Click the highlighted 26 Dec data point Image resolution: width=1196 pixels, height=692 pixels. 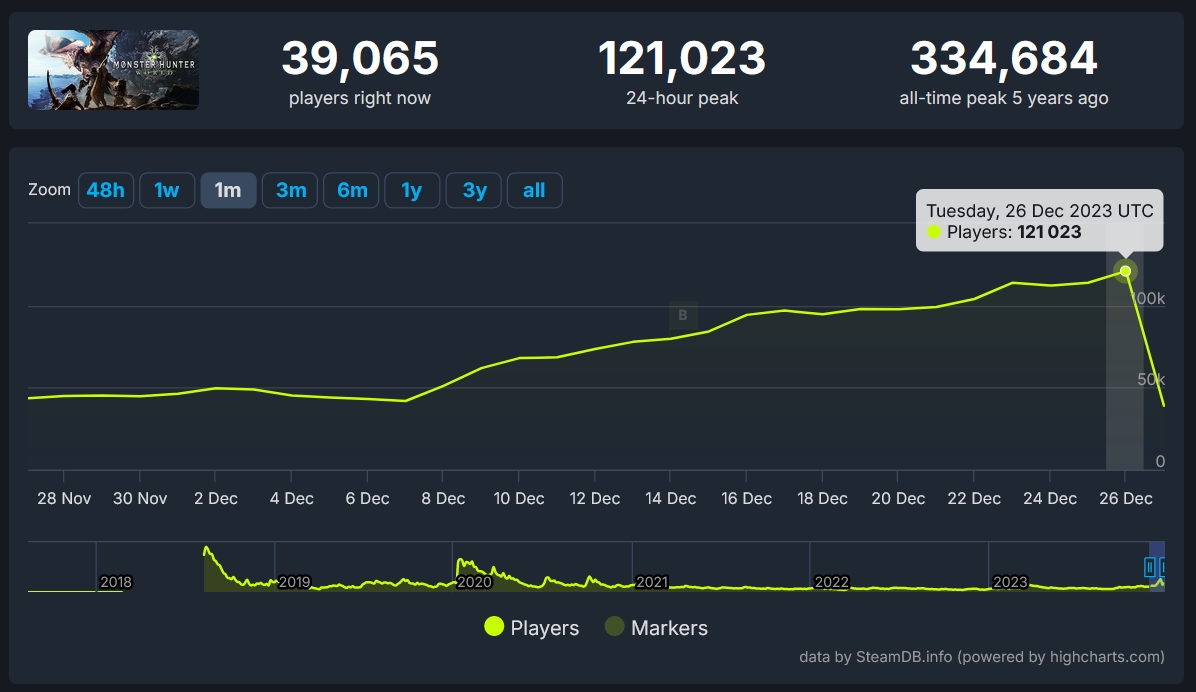point(1125,271)
